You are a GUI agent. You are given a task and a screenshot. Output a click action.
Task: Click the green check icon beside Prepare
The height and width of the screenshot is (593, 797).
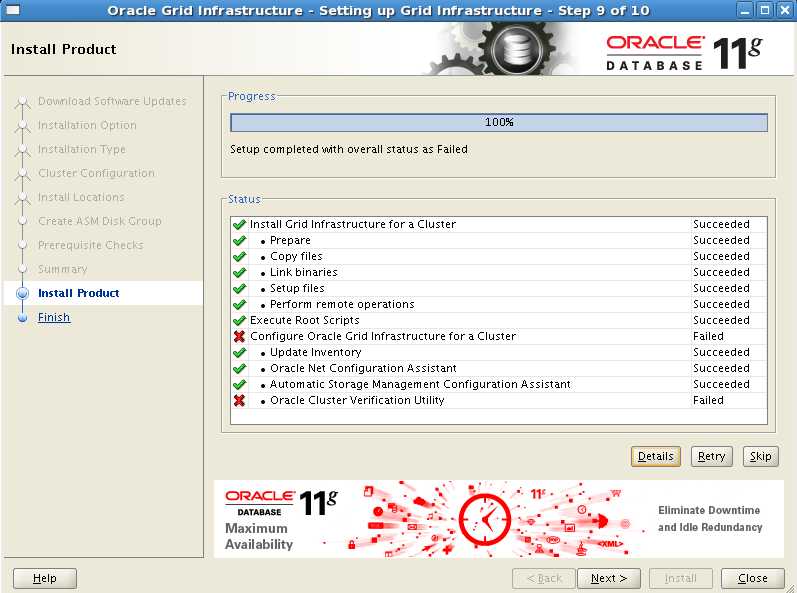pyautogui.click(x=239, y=240)
